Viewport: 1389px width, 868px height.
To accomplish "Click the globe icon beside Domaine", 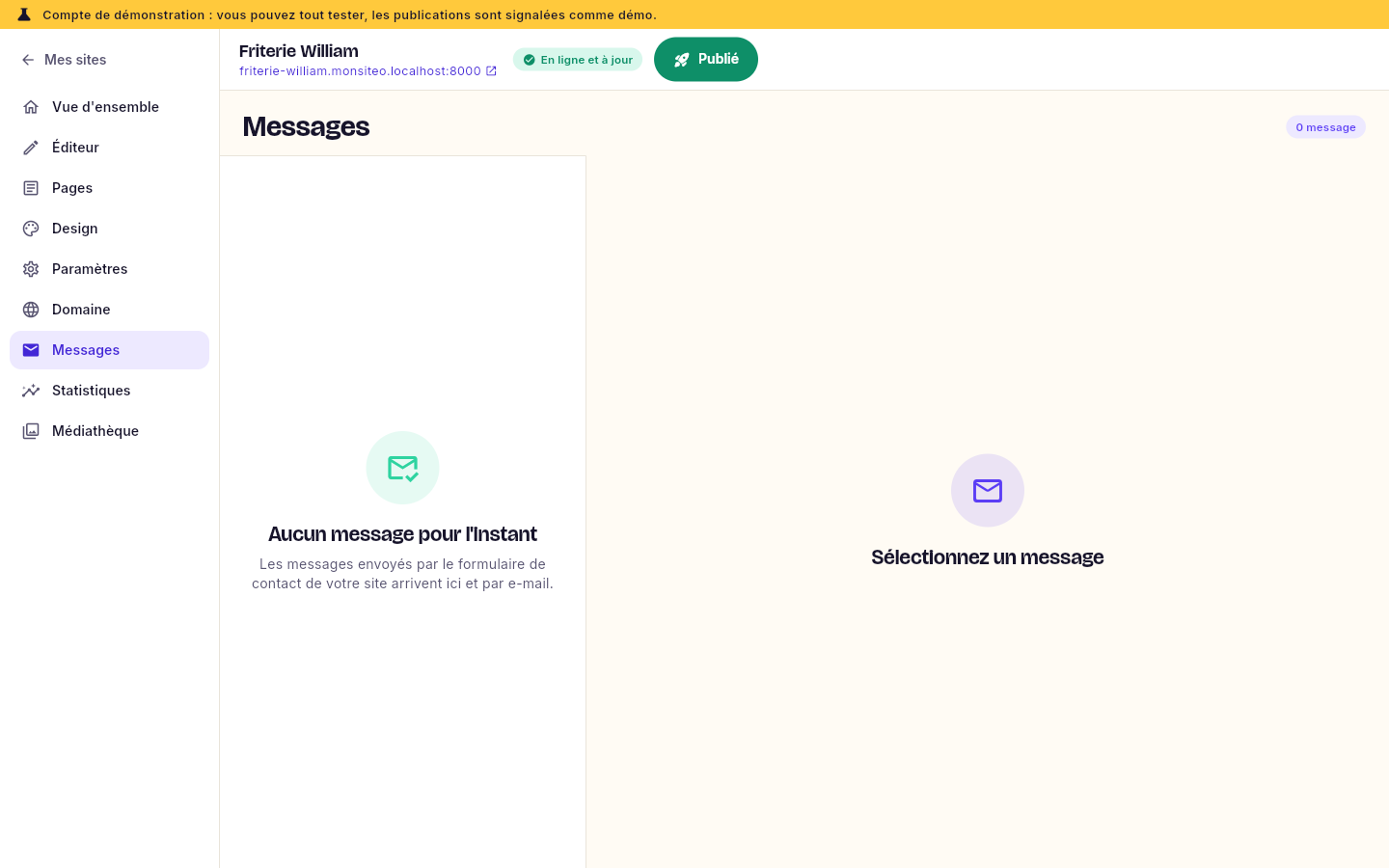I will coord(31,310).
